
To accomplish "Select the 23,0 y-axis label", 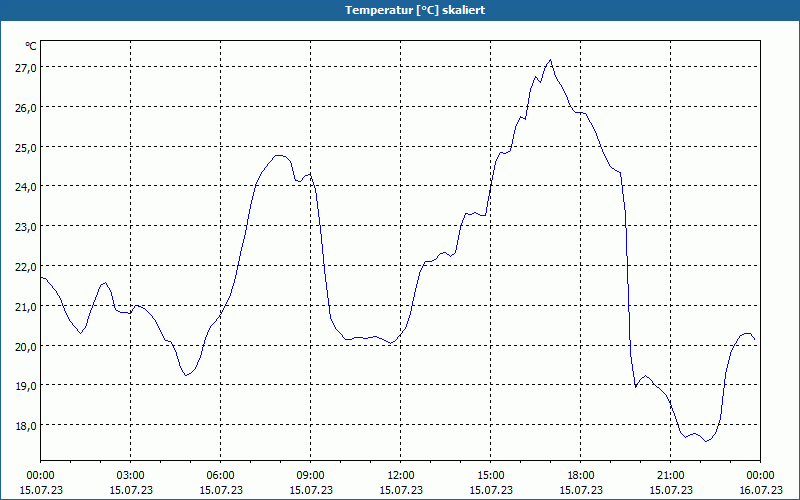I will [26, 227].
